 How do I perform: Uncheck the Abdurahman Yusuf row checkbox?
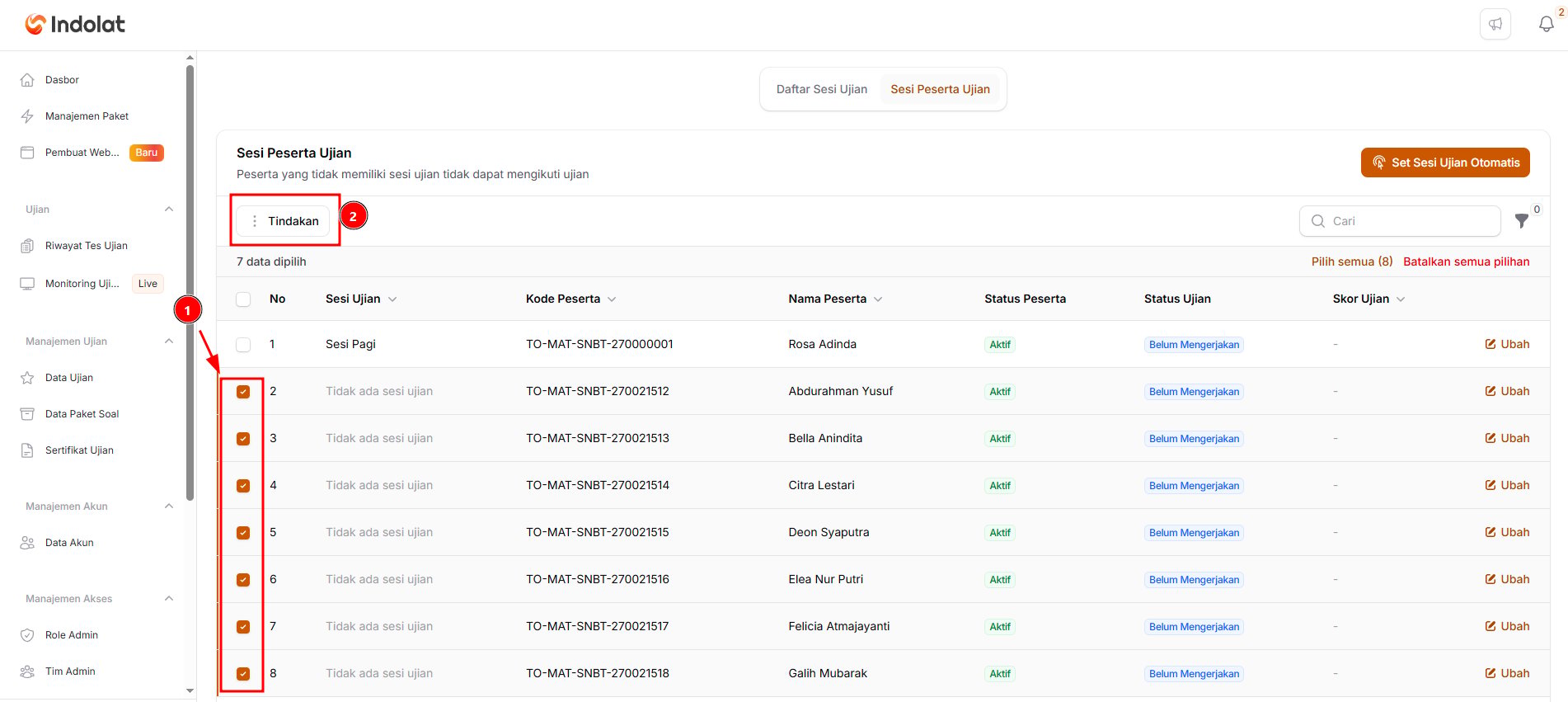coord(243,392)
